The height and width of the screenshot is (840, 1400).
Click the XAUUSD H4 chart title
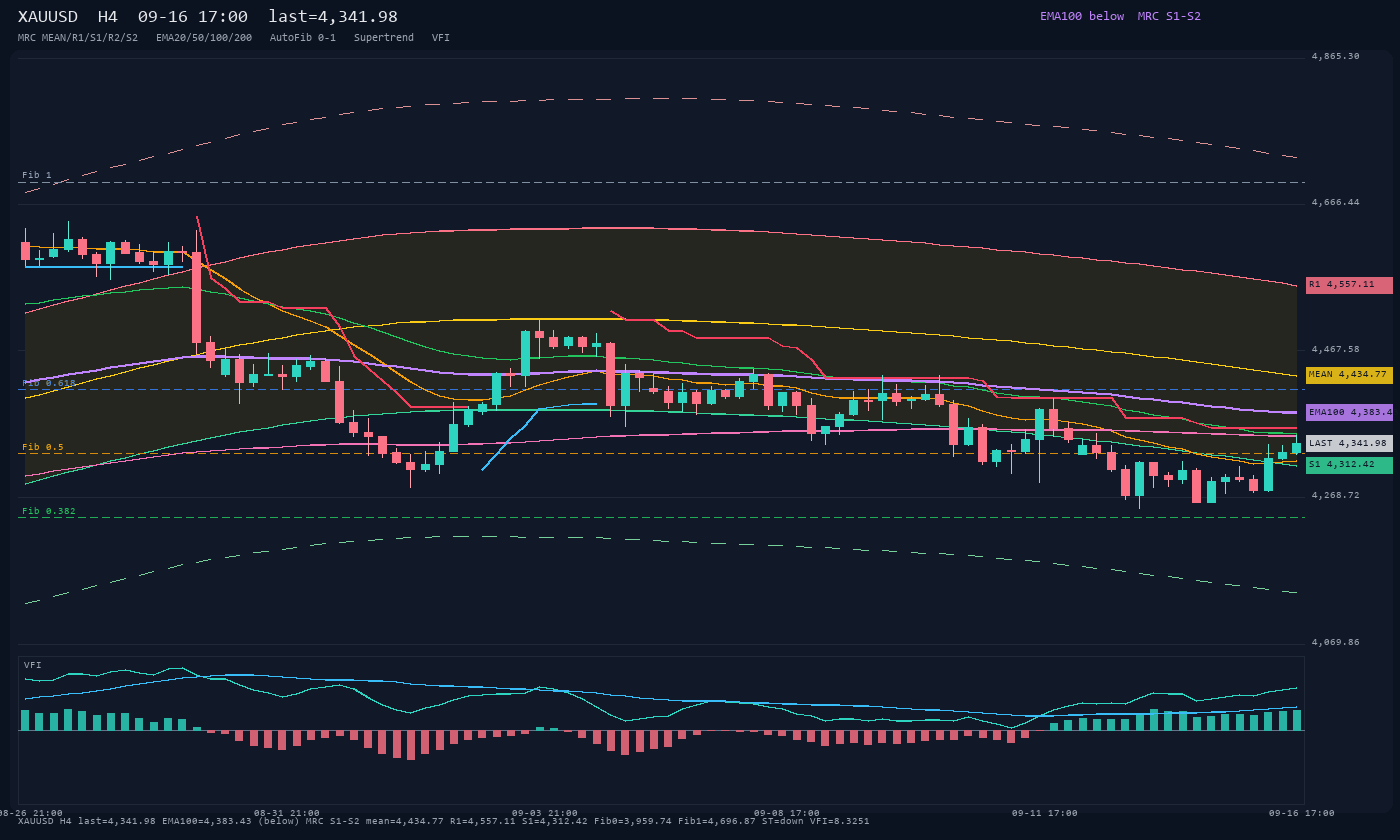pyautogui.click(x=208, y=17)
